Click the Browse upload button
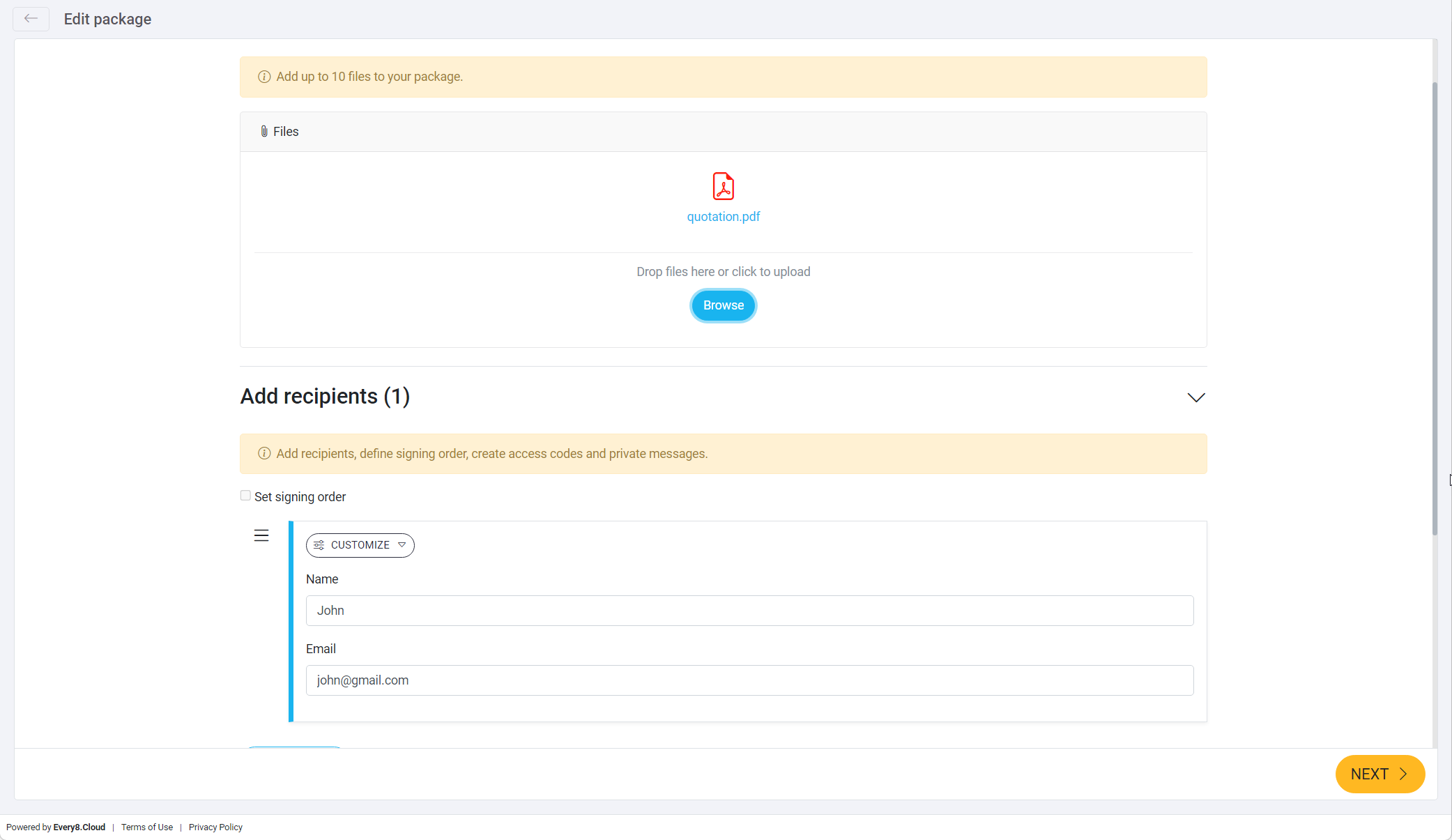The height and width of the screenshot is (840, 1452). click(x=723, y=305)
